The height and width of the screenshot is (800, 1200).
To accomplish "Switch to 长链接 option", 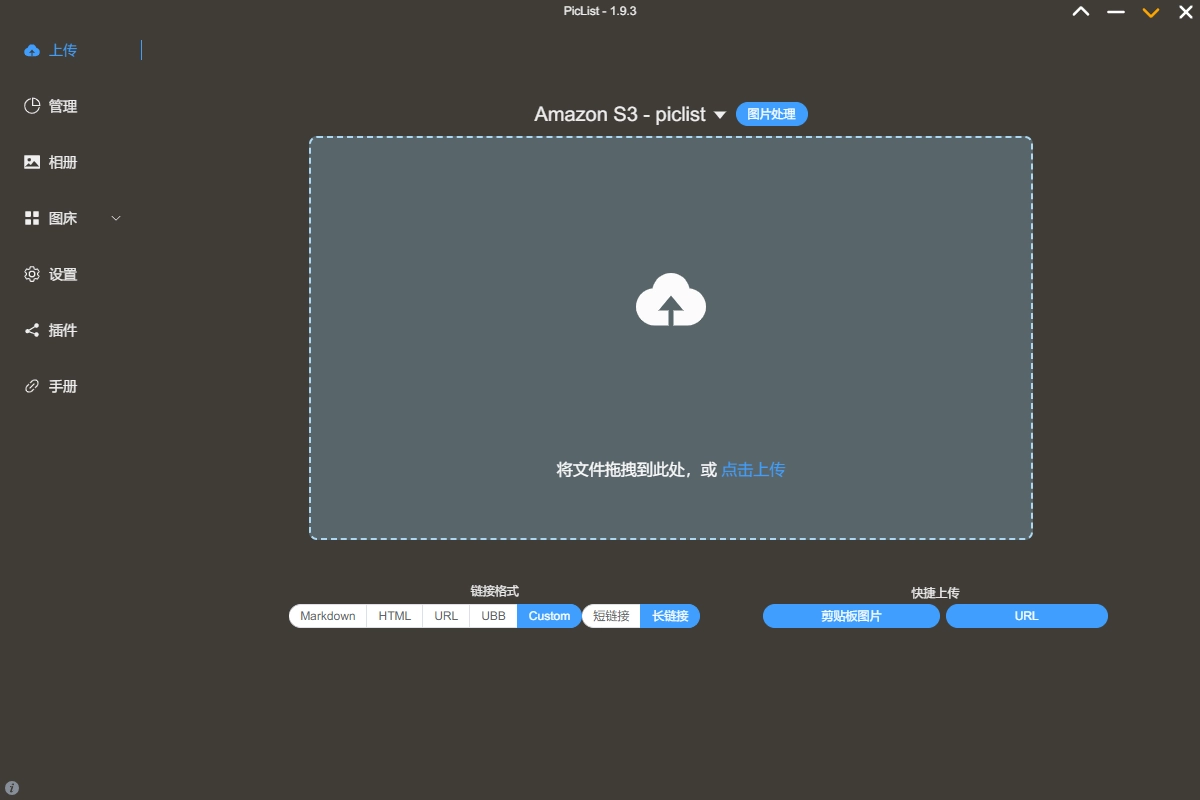I will click(x=670, y=616).
